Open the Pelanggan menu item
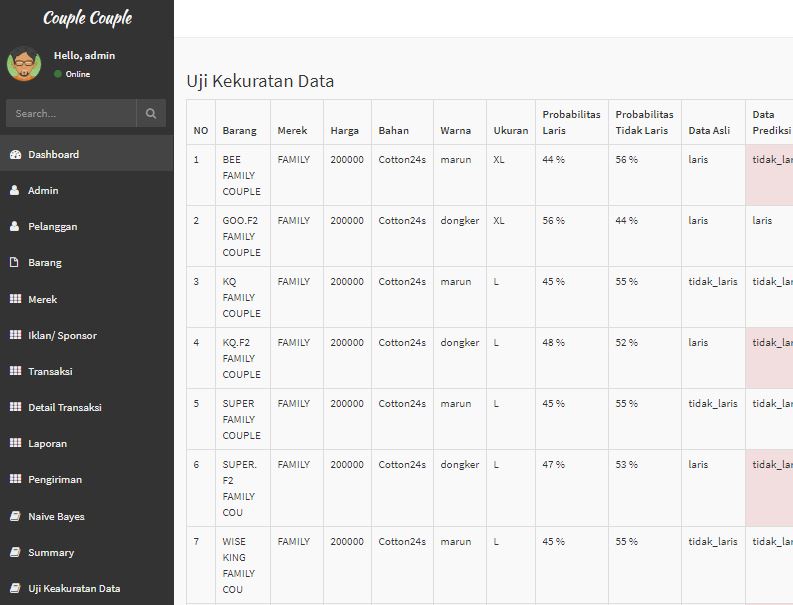793x605 pixels. pos(86,226)
